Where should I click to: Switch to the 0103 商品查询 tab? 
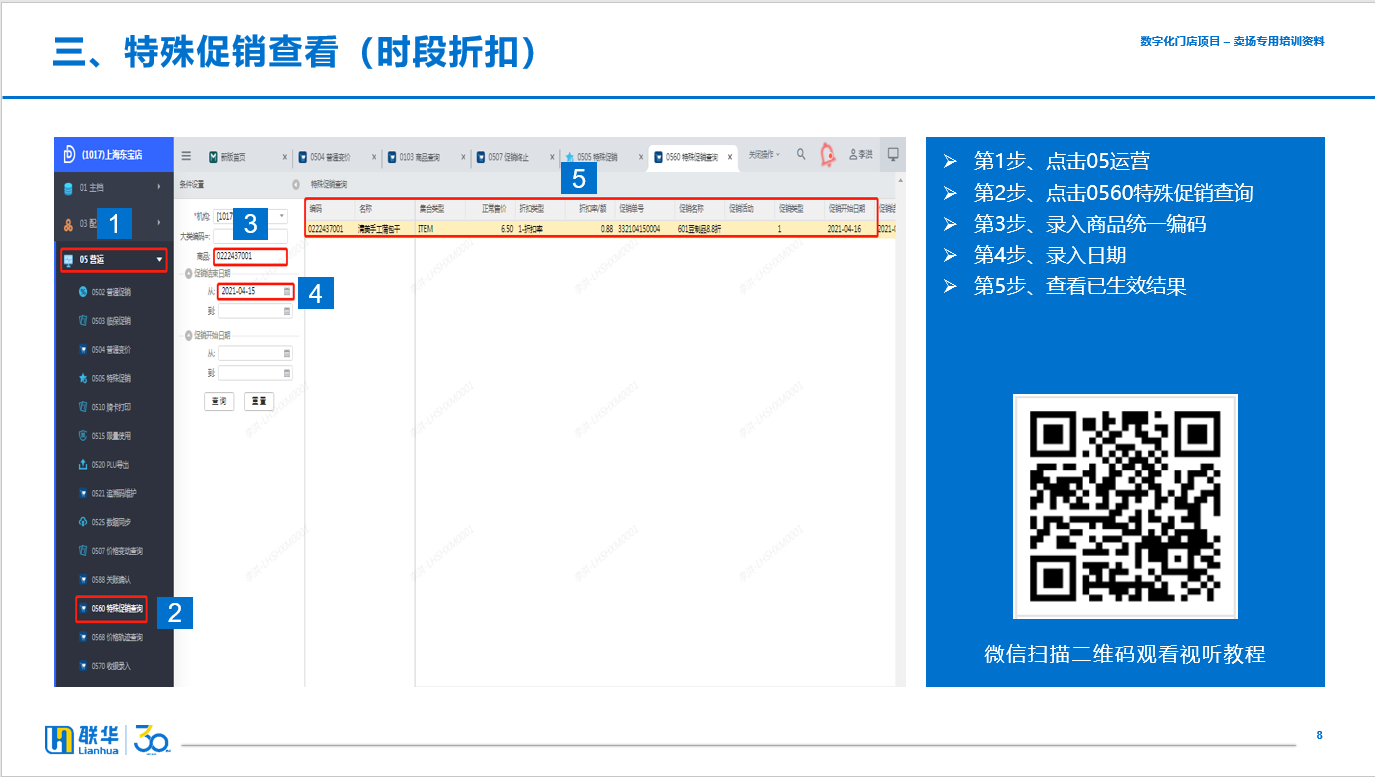pyautogui.click(x=415, y=157)
